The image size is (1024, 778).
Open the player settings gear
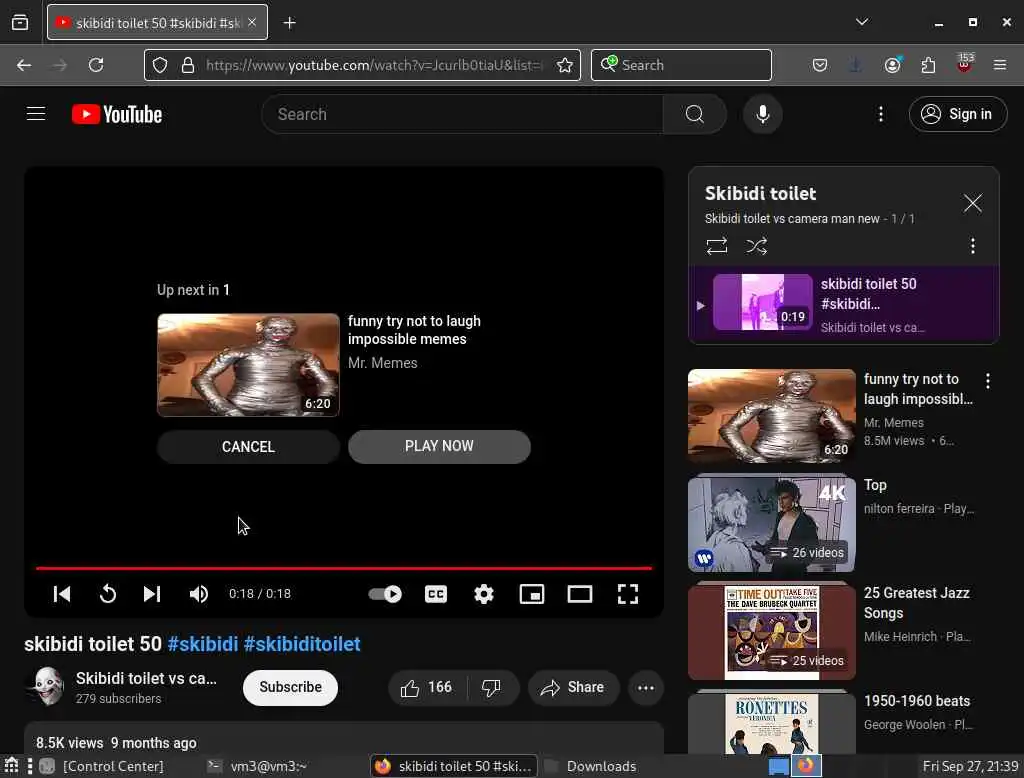(x=484, y=594)
